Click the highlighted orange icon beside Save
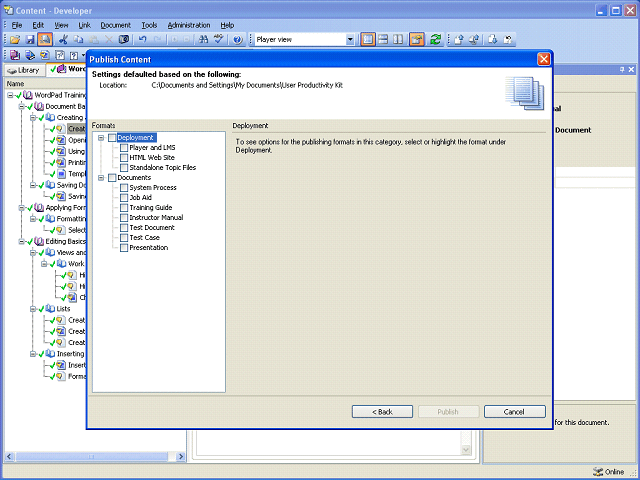The image size is (640, 480). pos(45,40)
